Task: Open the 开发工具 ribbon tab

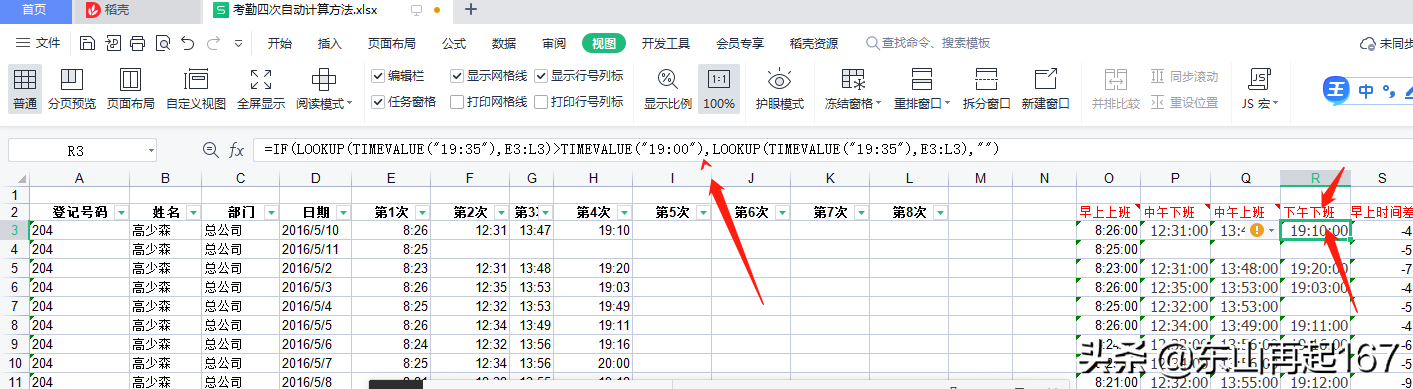Action: [x=666, y=43]
